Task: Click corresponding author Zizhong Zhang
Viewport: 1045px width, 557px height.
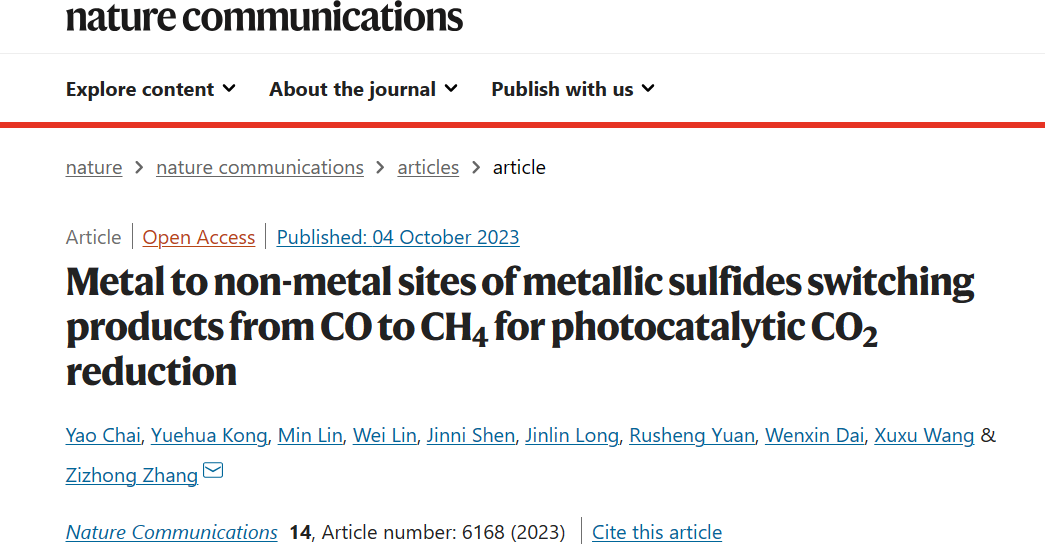Action: pyautogui.click(x=131, y=476)
